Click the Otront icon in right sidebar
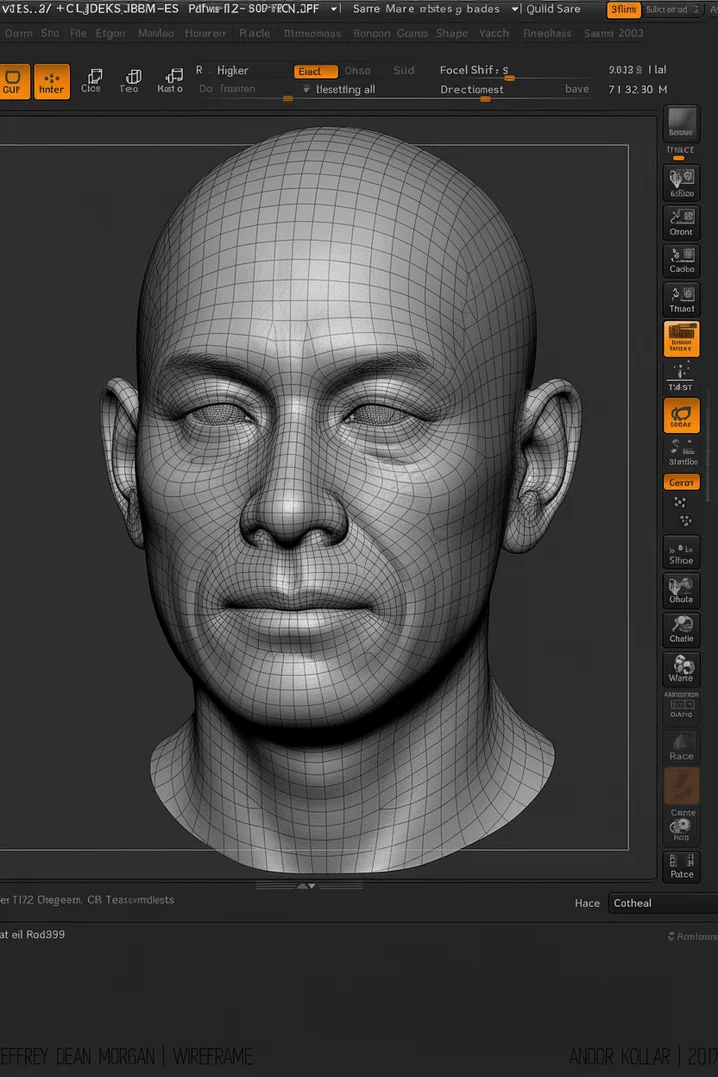Screen dimensions: 718x1077 tap(681, 220)
